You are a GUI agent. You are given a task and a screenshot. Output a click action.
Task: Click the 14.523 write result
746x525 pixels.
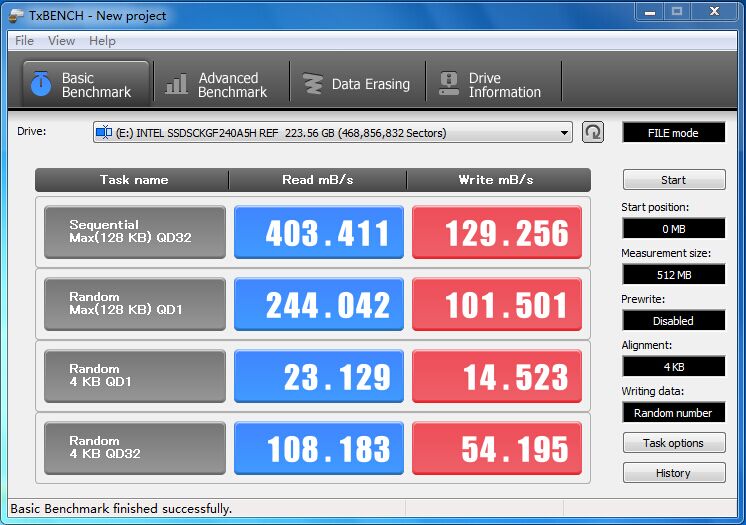pos(497,376)
